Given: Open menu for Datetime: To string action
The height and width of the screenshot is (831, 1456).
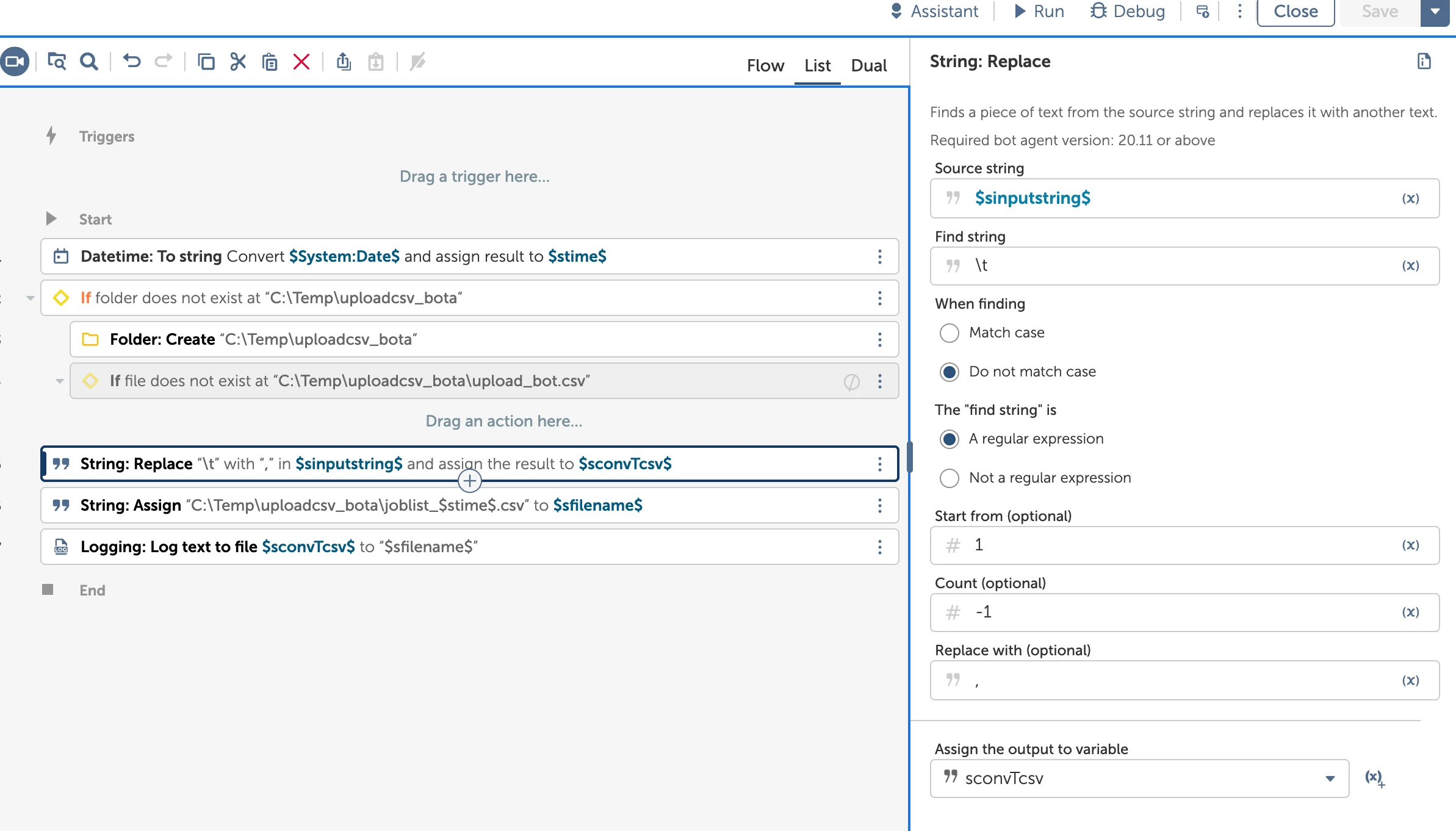Looking at the screenshot, I should click(x=879, y=257).
